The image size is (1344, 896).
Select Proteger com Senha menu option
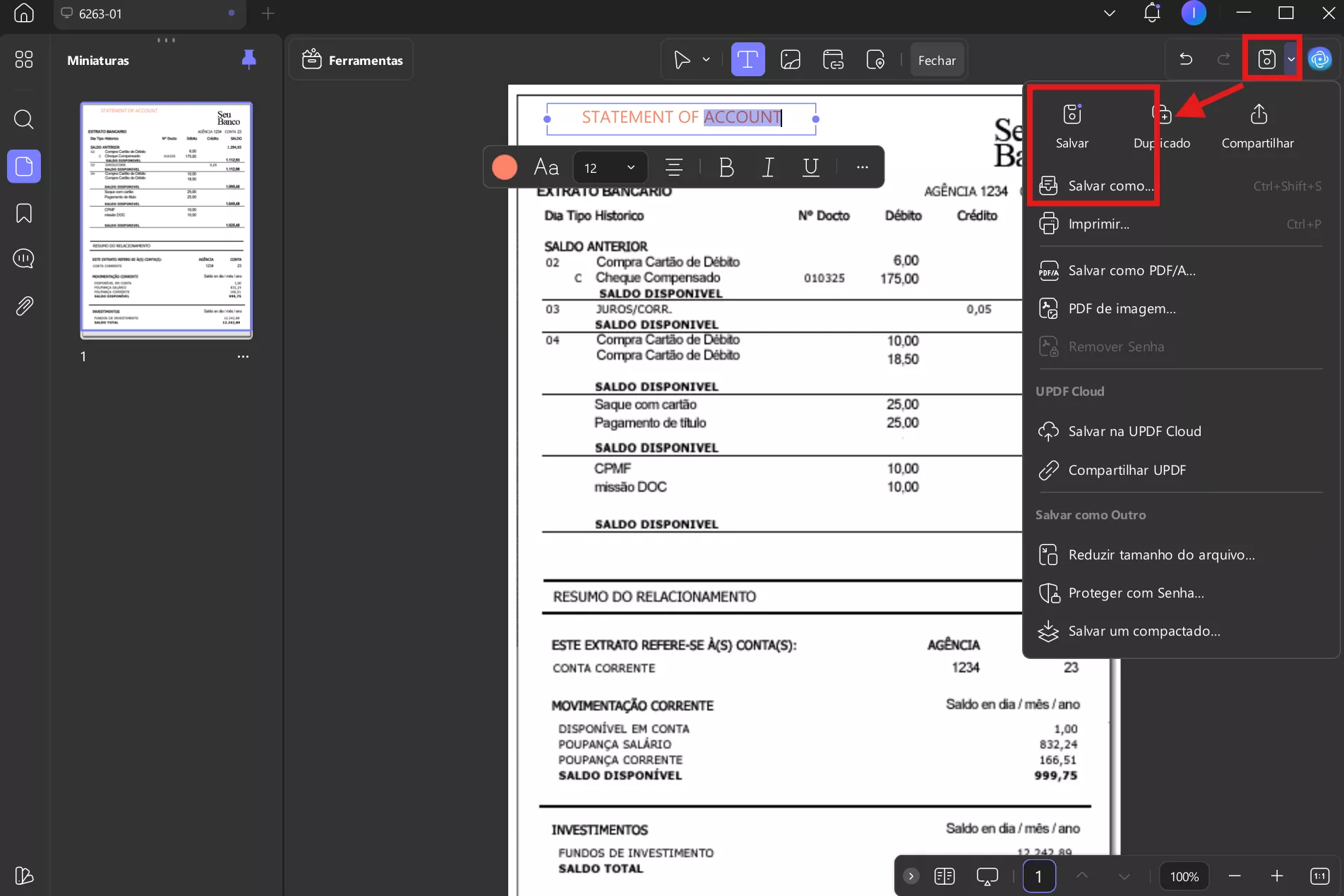click(1136, 593)
